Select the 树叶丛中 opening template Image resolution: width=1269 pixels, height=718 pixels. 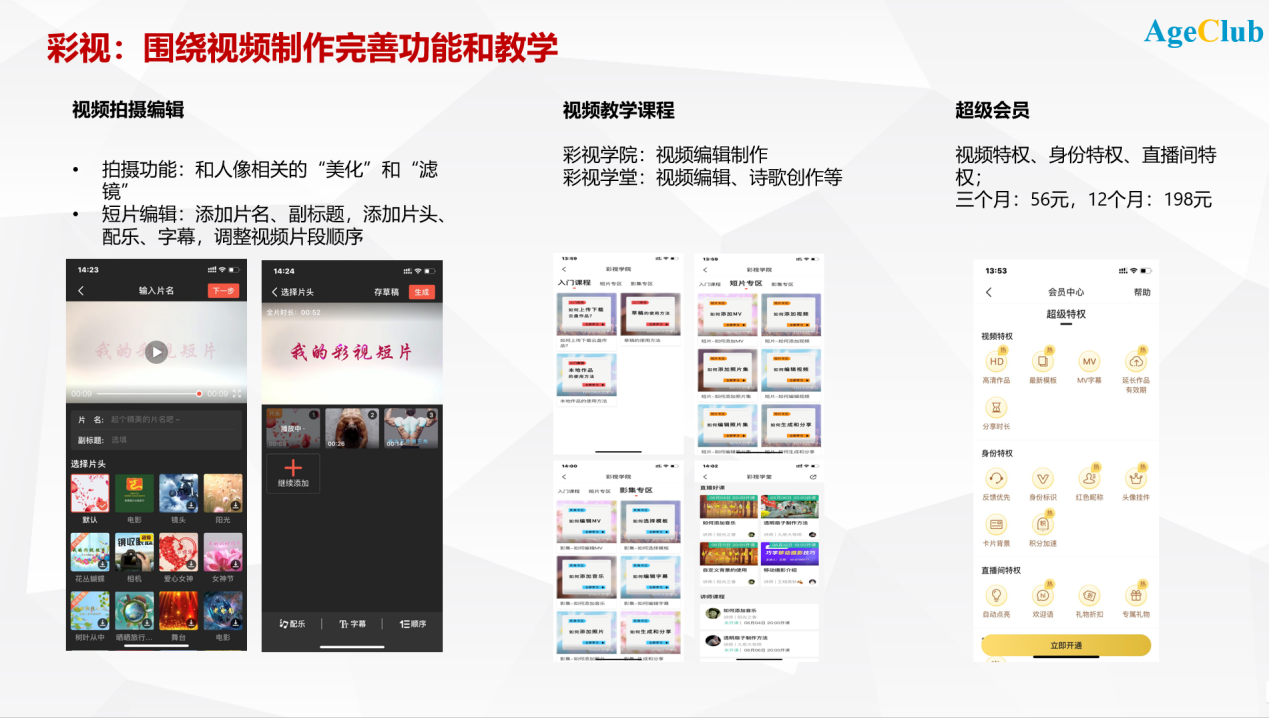(x=90, y=611)
